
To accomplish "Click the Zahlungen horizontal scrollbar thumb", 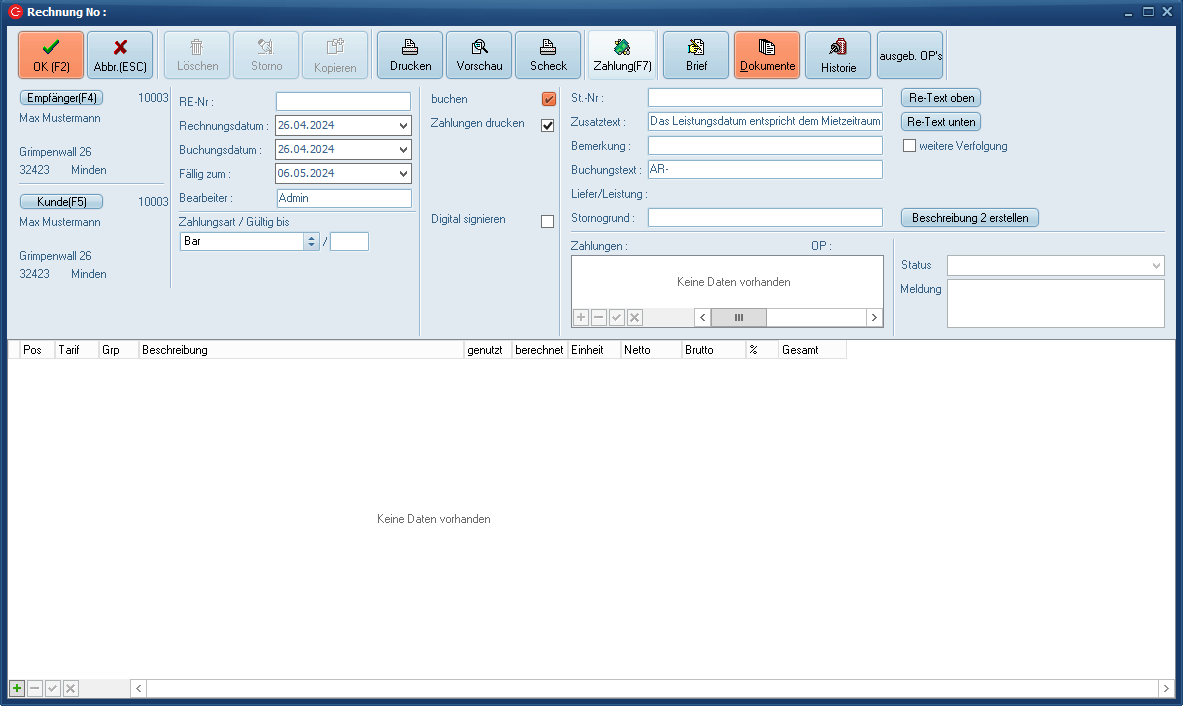I will pyautogui.click(x=739, y=317).
